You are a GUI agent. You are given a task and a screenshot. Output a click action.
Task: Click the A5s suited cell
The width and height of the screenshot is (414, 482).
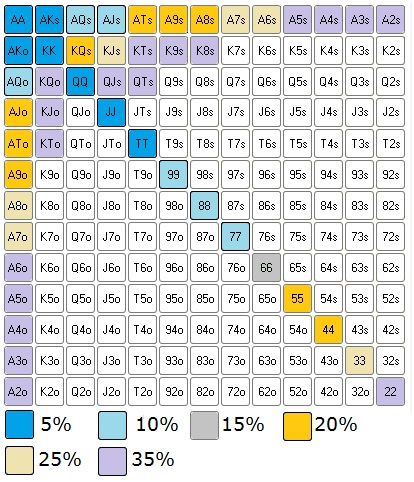(297, 20)
